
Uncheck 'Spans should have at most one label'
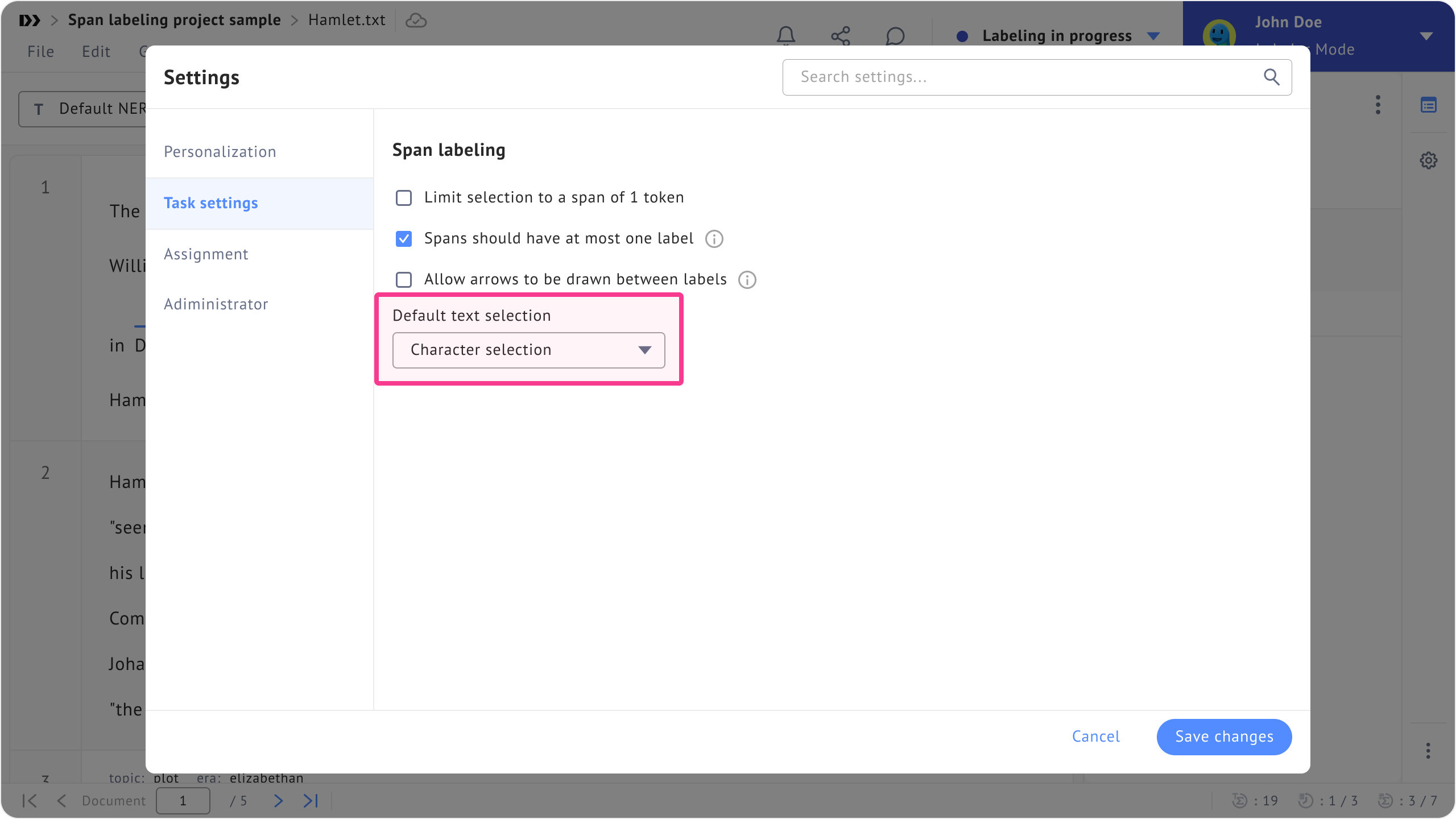point(404,239)
